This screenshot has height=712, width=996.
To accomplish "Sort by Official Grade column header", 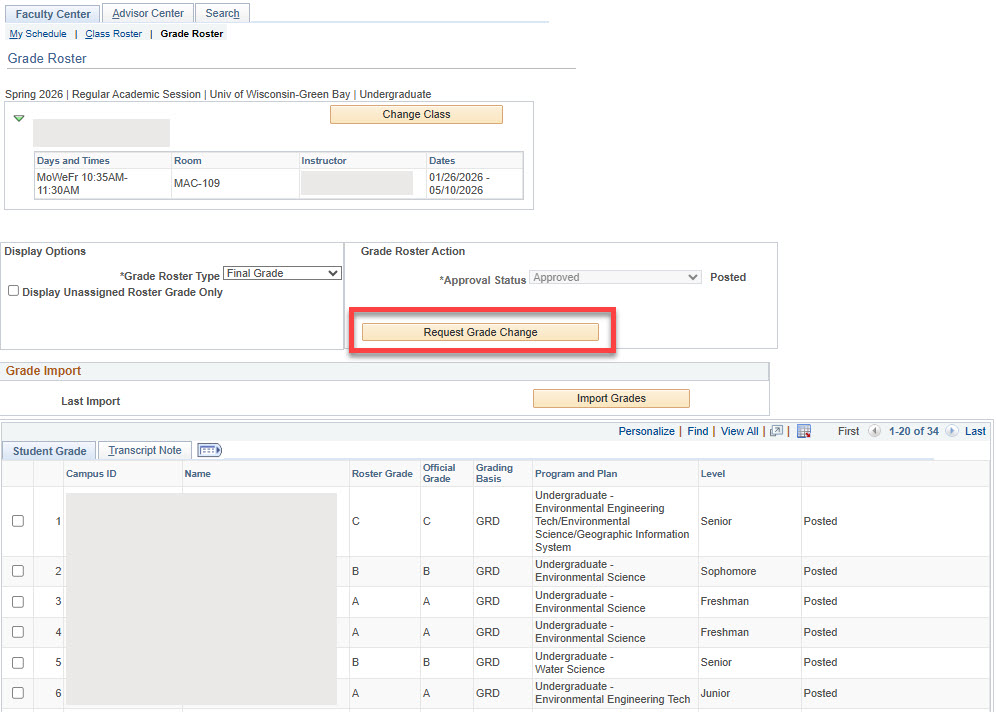I will click(439, 473).
